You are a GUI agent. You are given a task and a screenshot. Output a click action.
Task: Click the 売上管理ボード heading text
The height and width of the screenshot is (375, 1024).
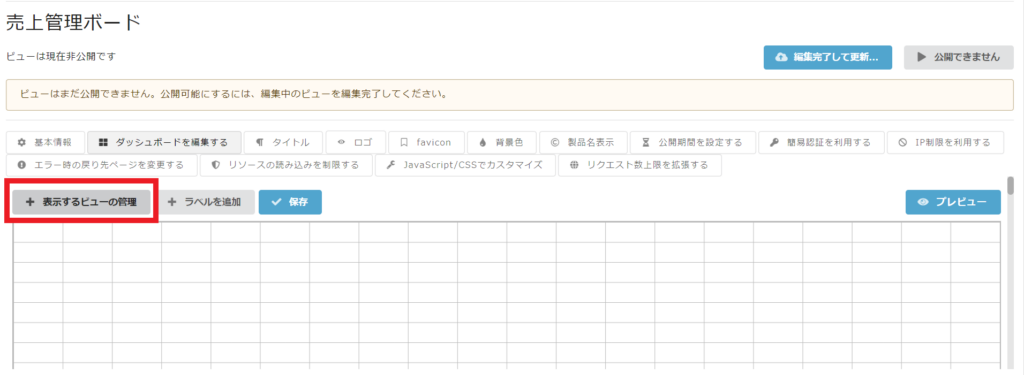pyautogui.click(x=73, y=23)
